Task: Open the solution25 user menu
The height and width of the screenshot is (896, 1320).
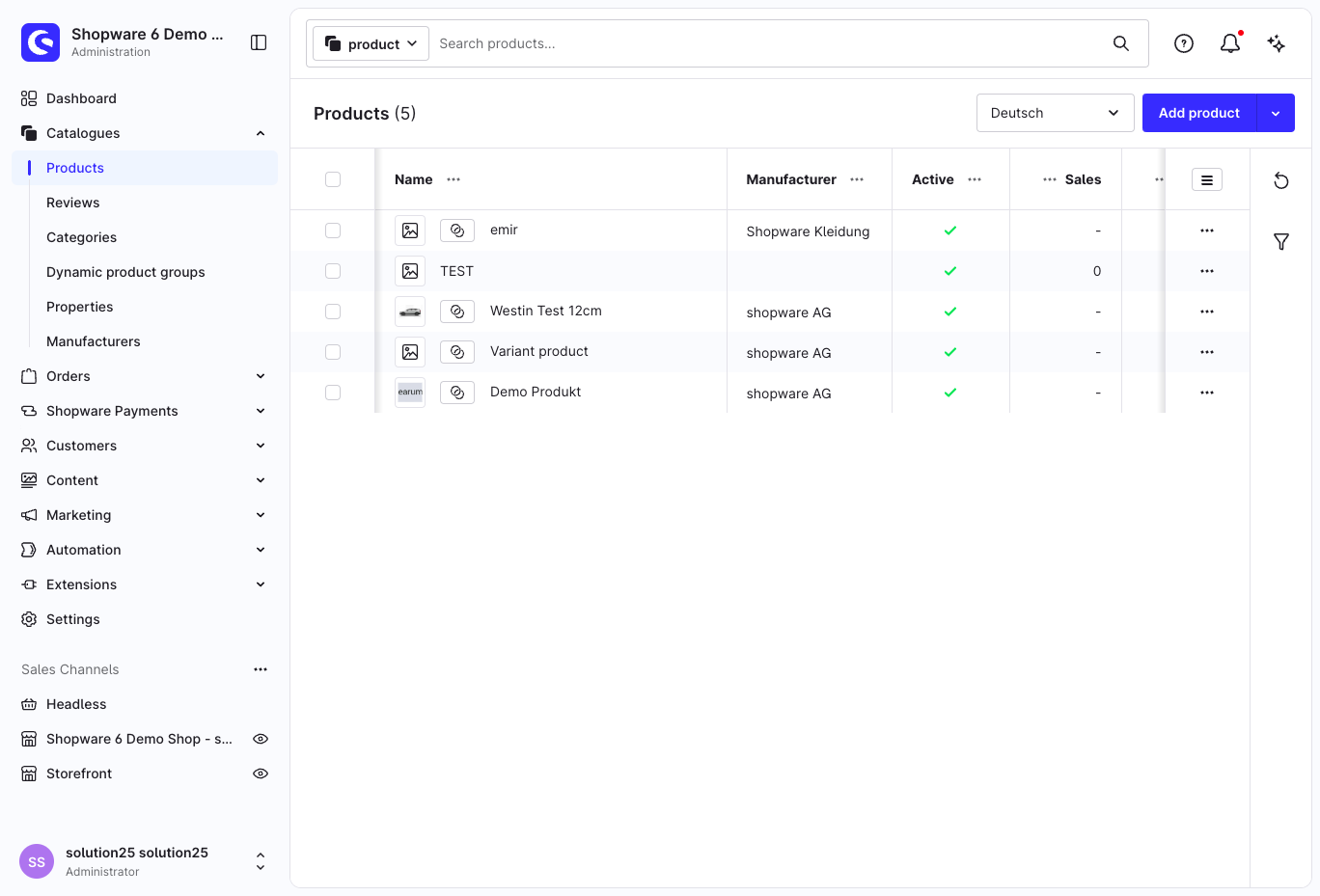Action: [145, 861]
